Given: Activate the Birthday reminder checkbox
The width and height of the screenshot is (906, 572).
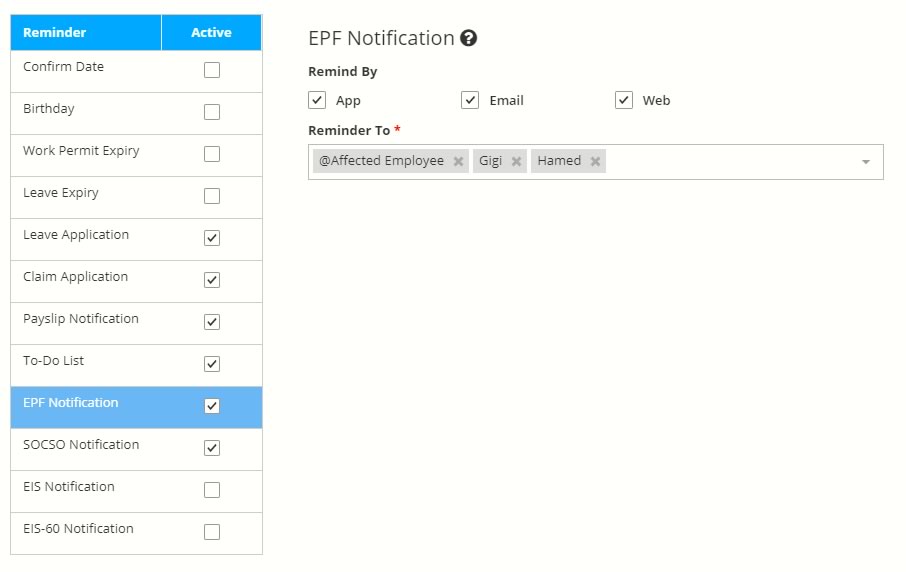Looking at the screenshot, I should 212,112.
